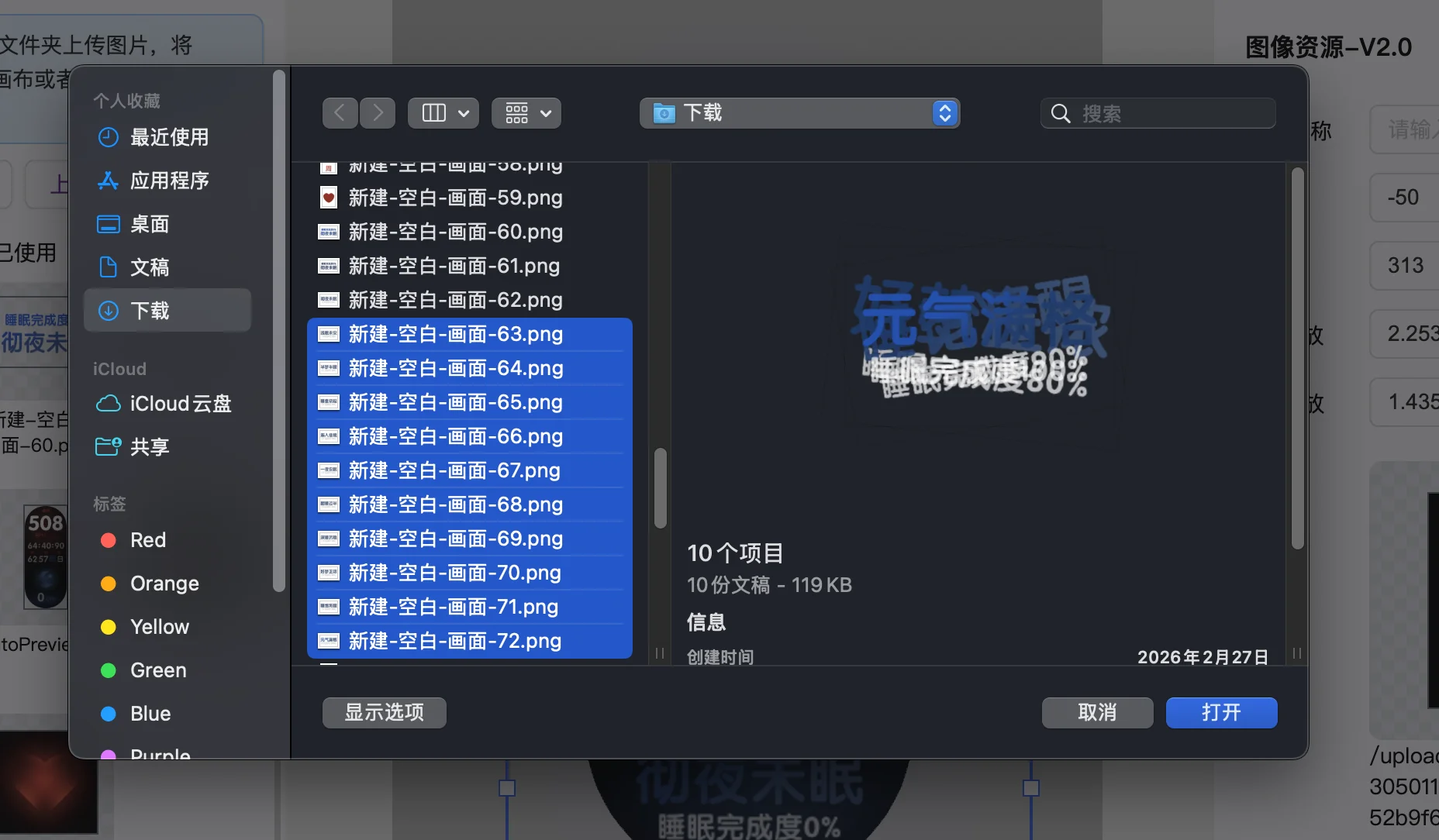
Task: Open the icon grouping options dropdown
Action: click(x=527, y=113)
